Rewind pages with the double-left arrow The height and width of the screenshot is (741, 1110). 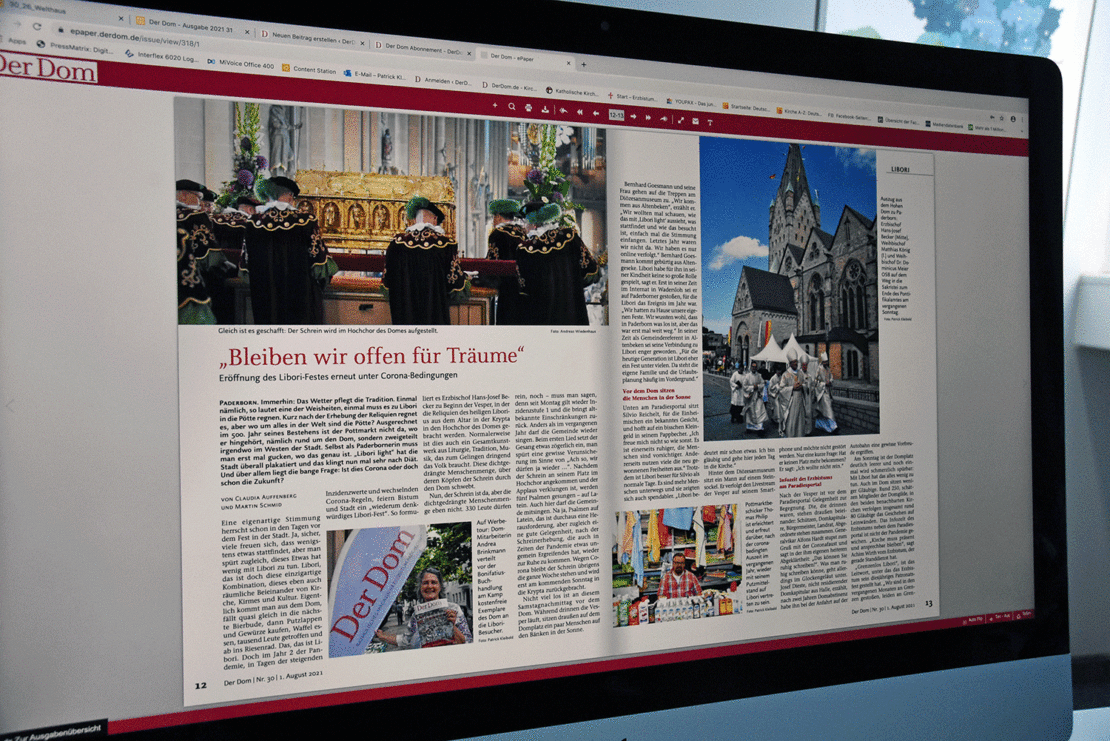580,112
